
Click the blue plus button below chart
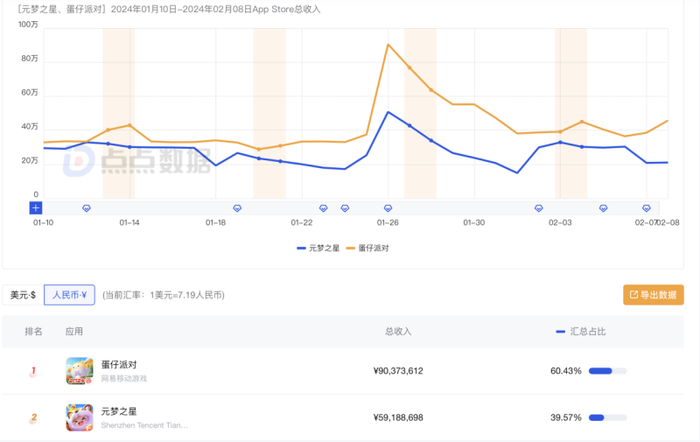coord(35,208)
